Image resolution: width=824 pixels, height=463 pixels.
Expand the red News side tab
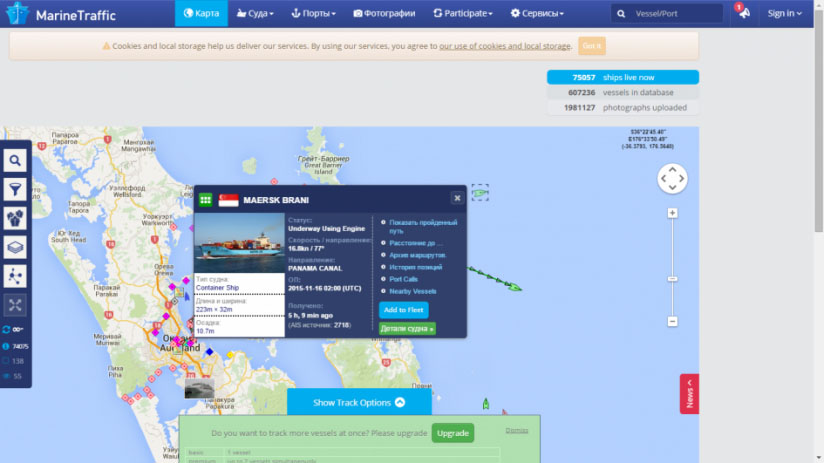coord(689,394)
